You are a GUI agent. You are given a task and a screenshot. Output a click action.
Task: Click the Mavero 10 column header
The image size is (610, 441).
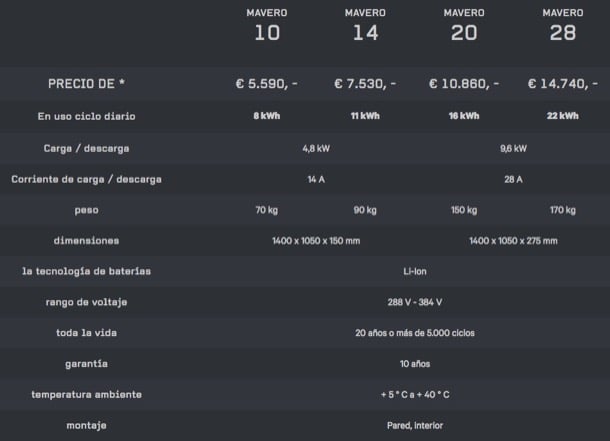tap(267, 25)
